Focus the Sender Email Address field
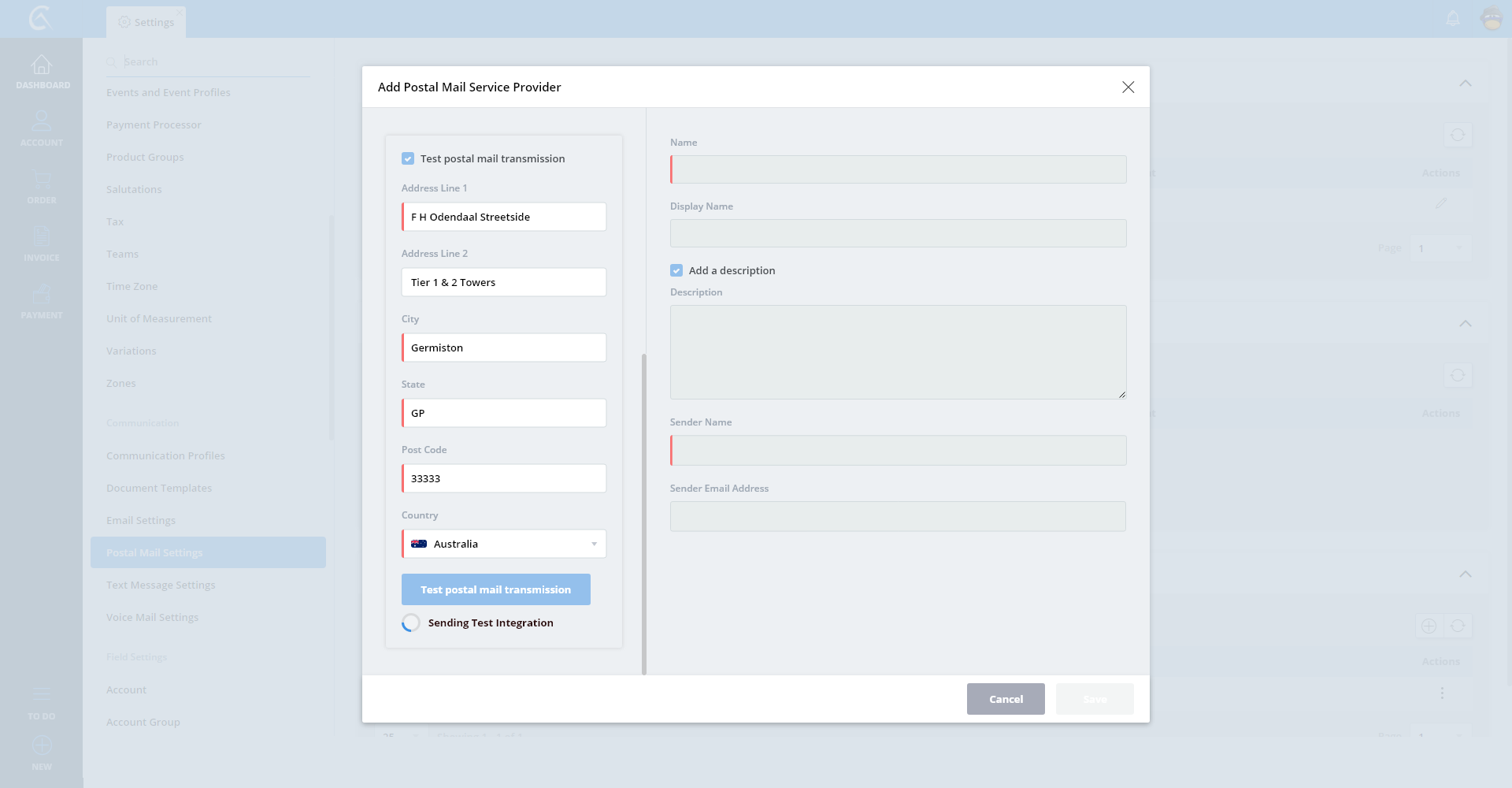The image size is (1512, 788). 898,516
